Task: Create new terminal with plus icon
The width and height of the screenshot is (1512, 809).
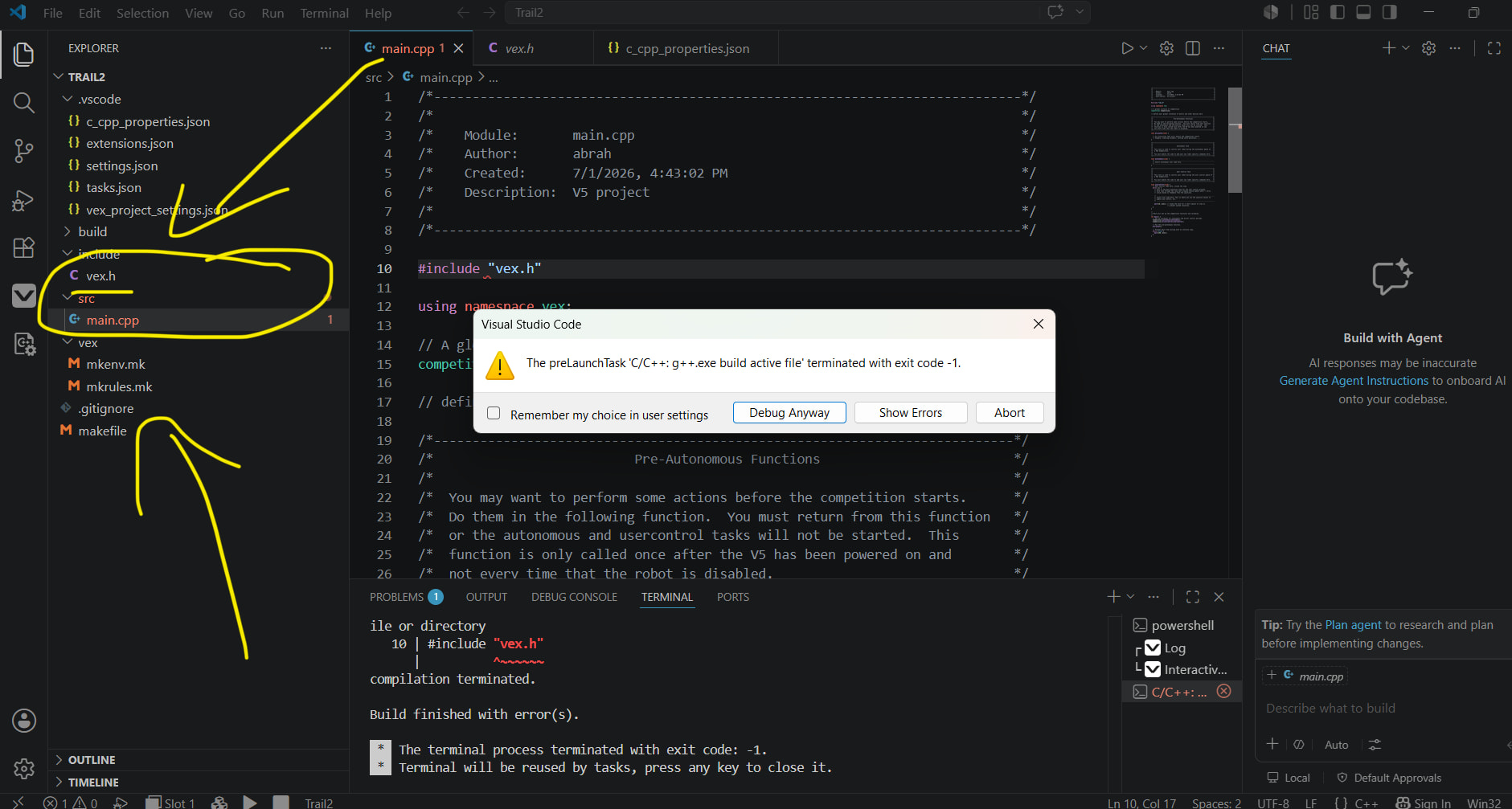Action: pyautogui.click(x=1113, y=597)
